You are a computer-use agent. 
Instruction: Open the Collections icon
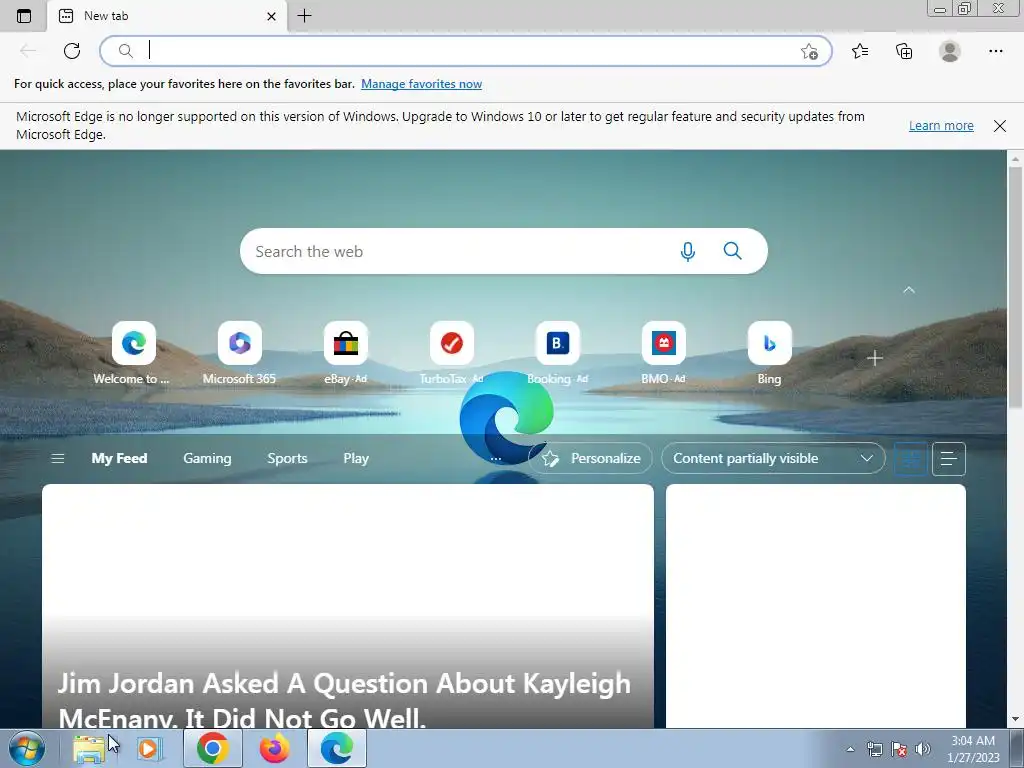tap(904, 51)
